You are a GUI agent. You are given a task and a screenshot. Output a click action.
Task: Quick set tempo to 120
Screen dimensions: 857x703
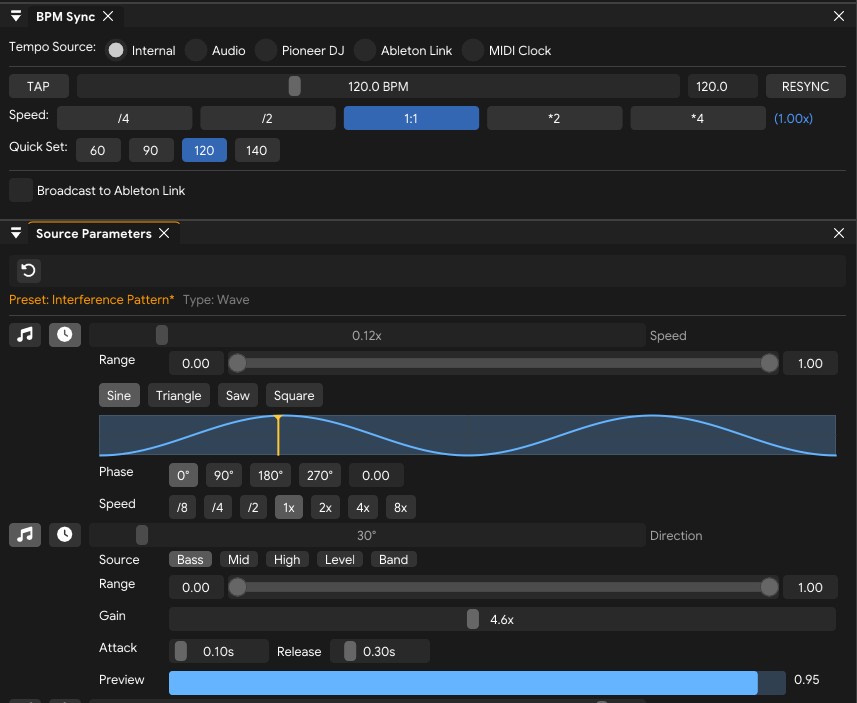[204, 150]
